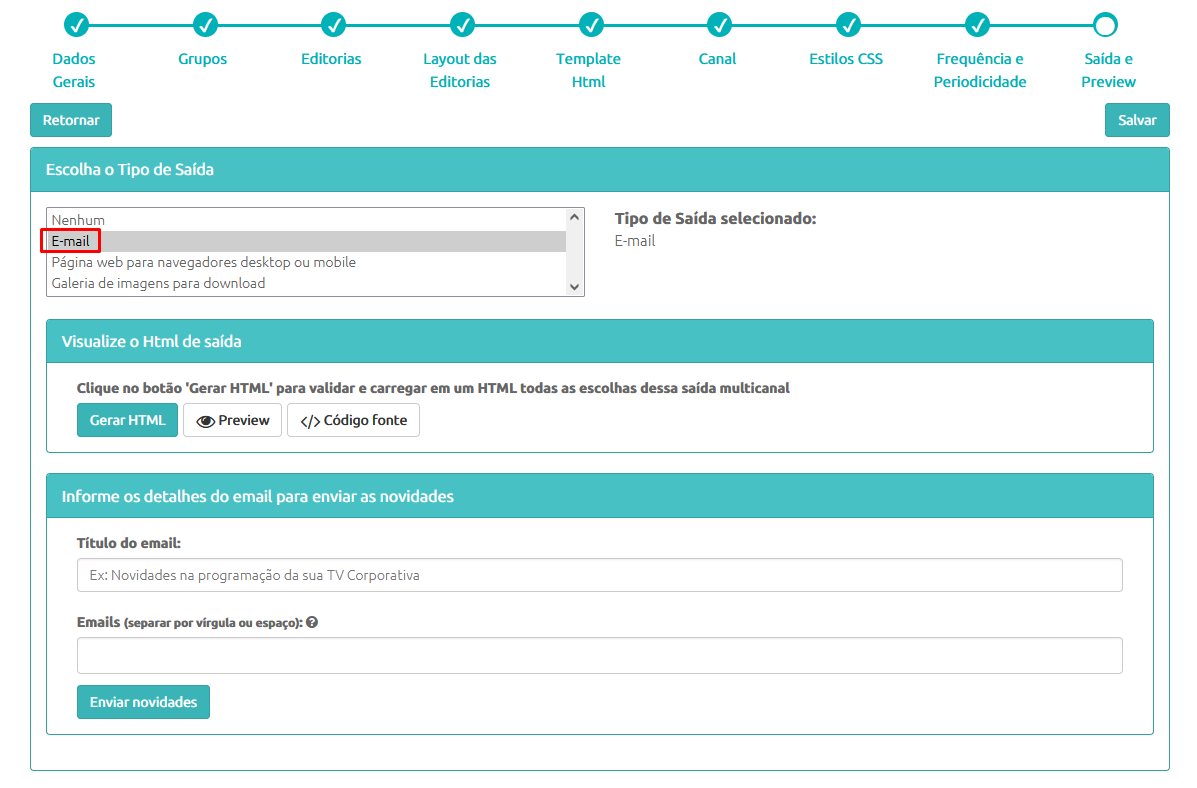Click the help question mark beside Emails label
1197x788 pixels.
(x=312, y=622)
